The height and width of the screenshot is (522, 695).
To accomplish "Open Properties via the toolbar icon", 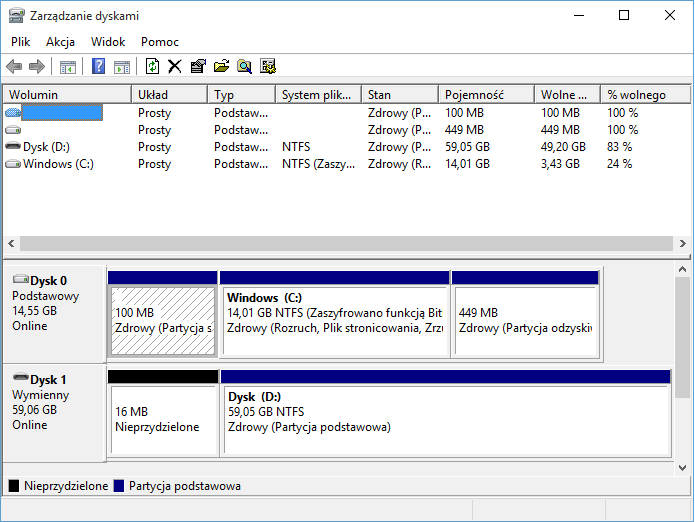I will tap(198, 67).
